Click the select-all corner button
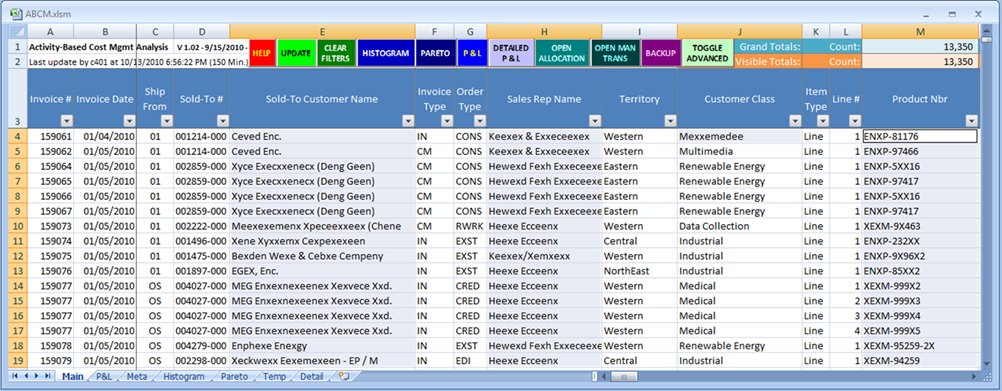This screenshot has width=1002, height=391. click(x=17, y=32)
